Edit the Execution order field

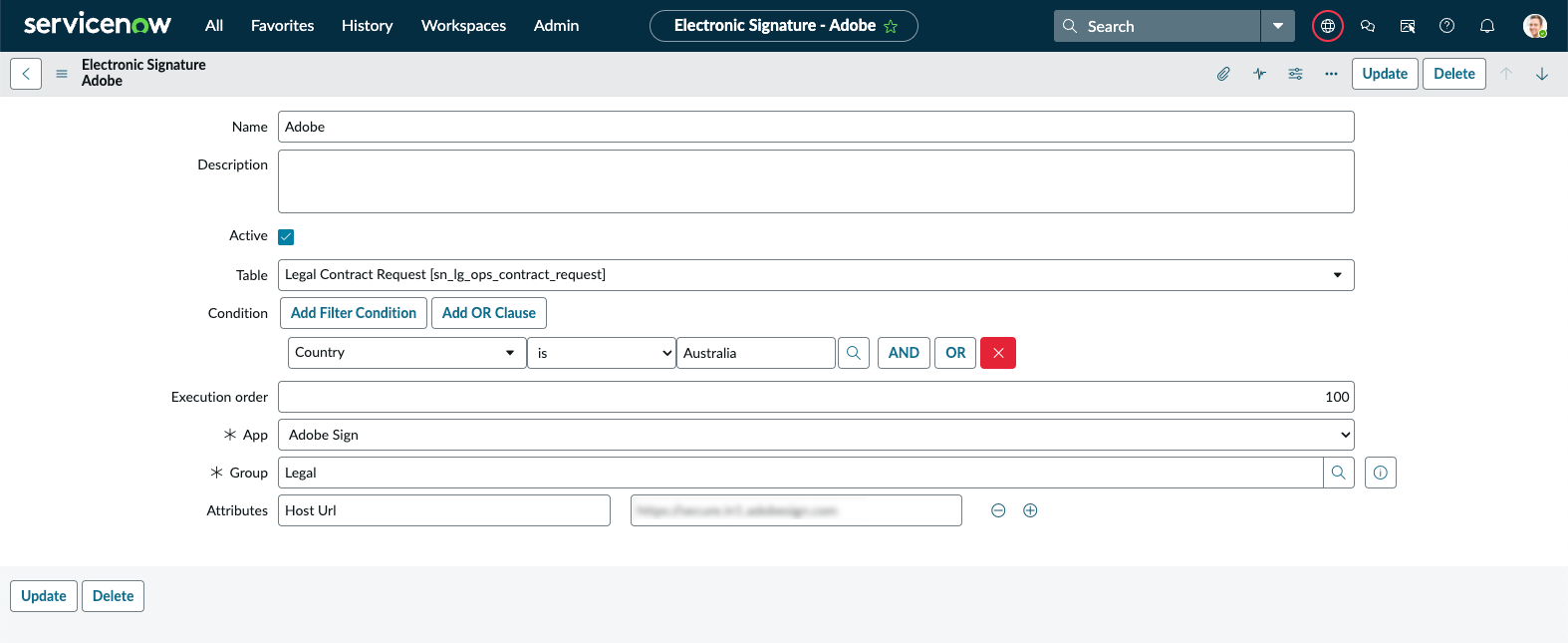[x=816, y=397]
